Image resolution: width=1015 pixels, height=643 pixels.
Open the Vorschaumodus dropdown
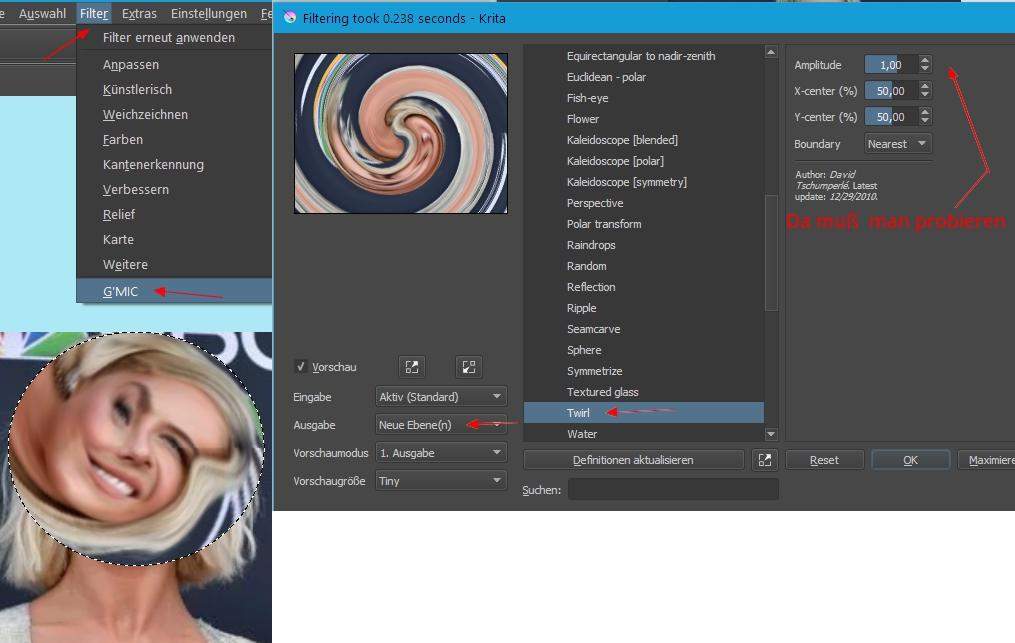pyautogui.click(x=440, y=452)
